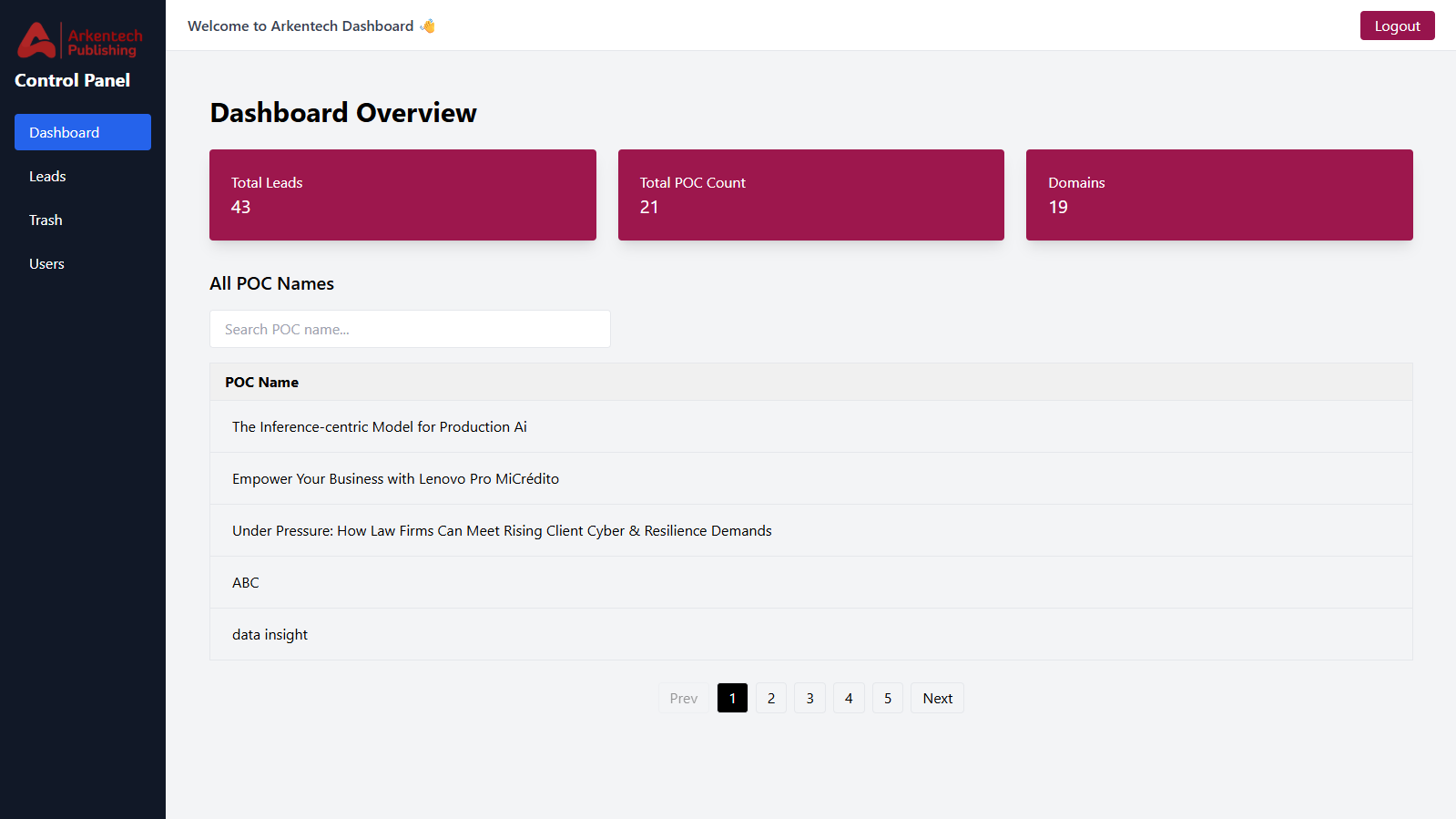Go to pagination page 2
The width and height of the screenshot is (1456, 819).
[770, 699]
